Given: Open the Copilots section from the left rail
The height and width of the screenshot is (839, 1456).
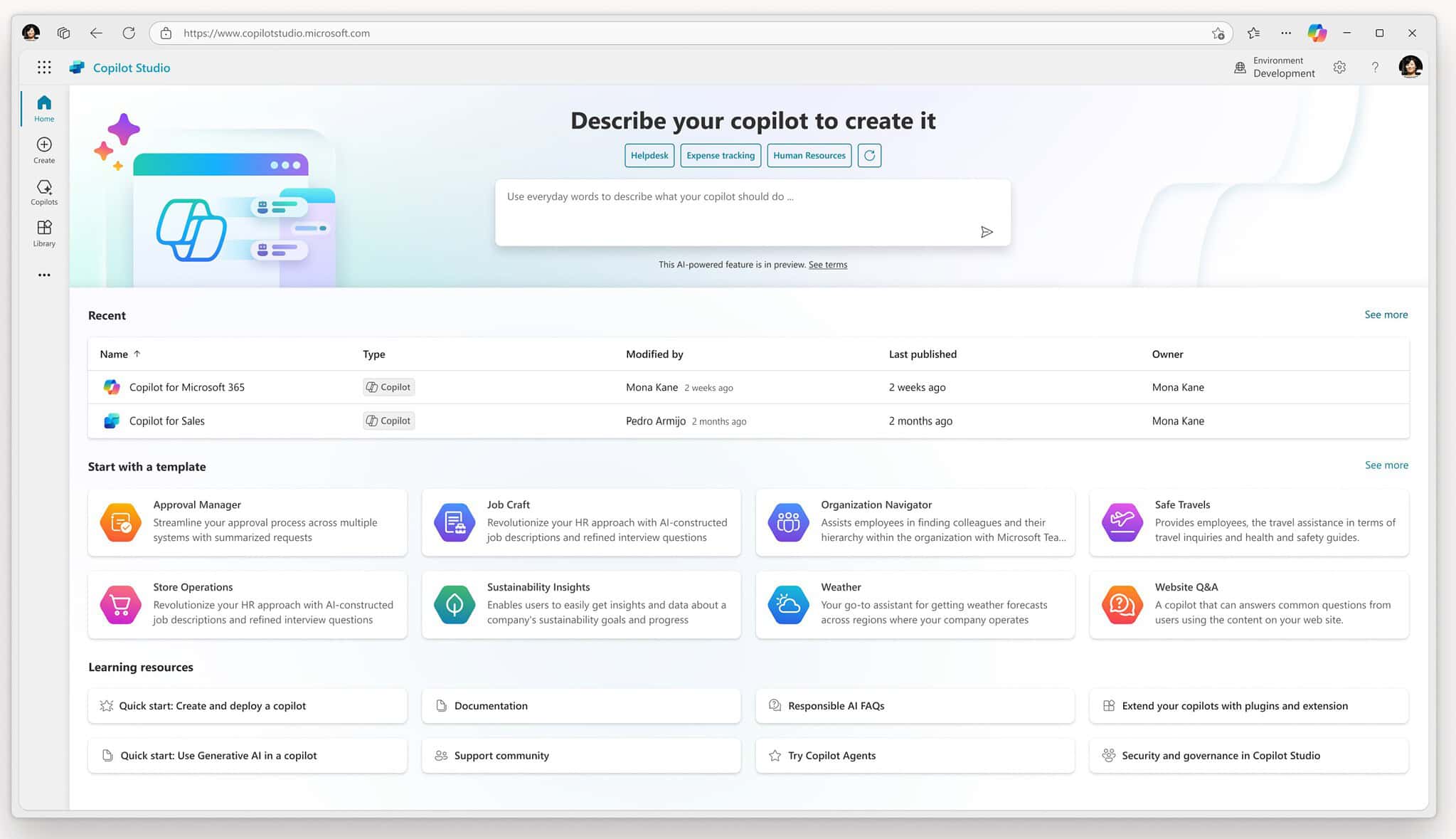Looking at the screenshot, I should click(x=43, y=191).
